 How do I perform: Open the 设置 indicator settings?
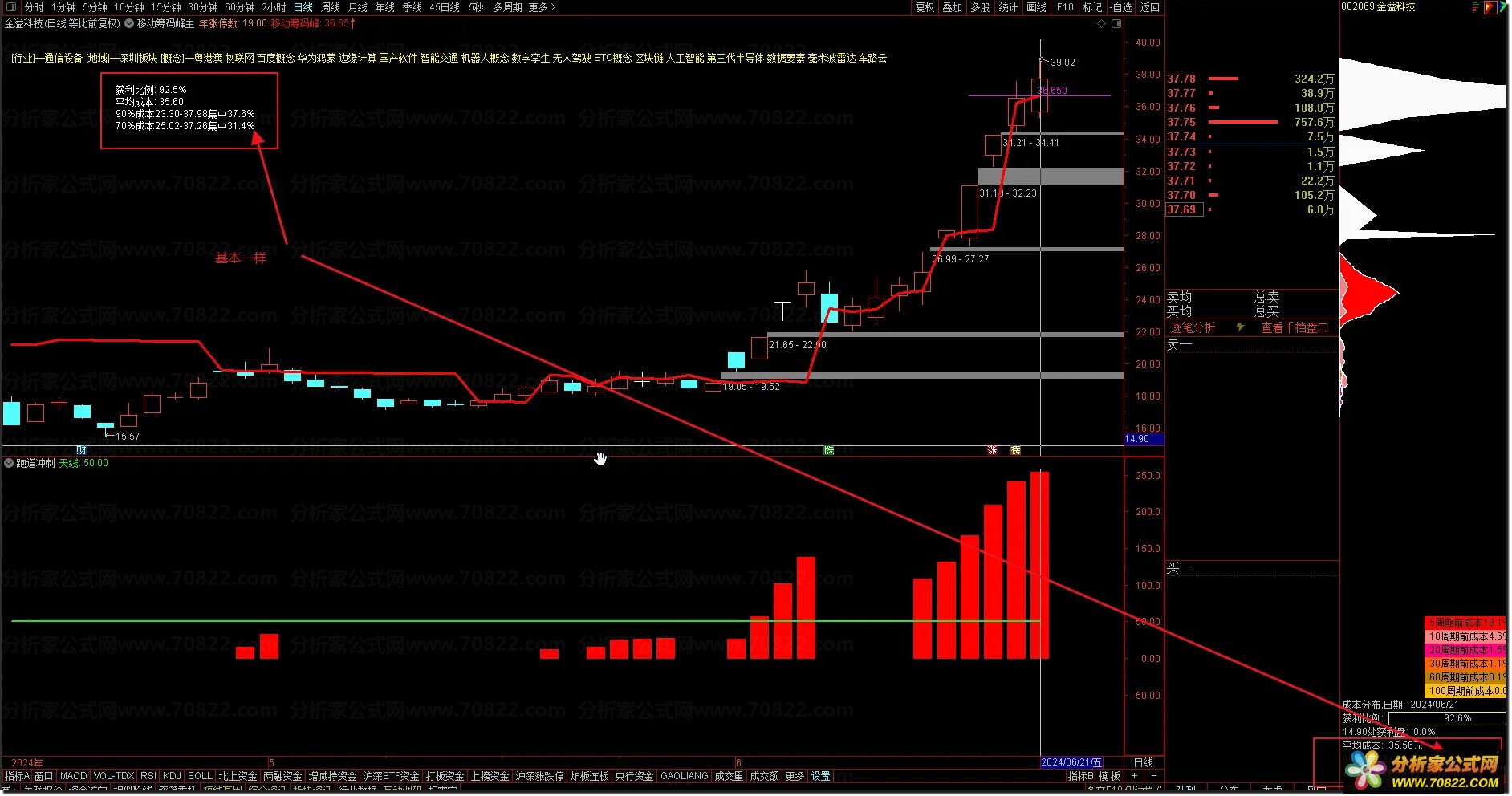[x=820, y=776]
